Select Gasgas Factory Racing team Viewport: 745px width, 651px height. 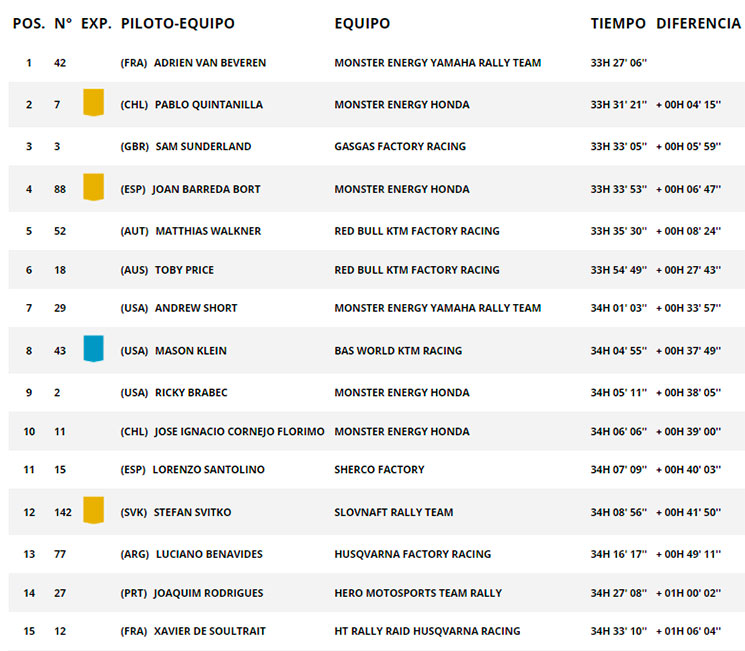400,146
